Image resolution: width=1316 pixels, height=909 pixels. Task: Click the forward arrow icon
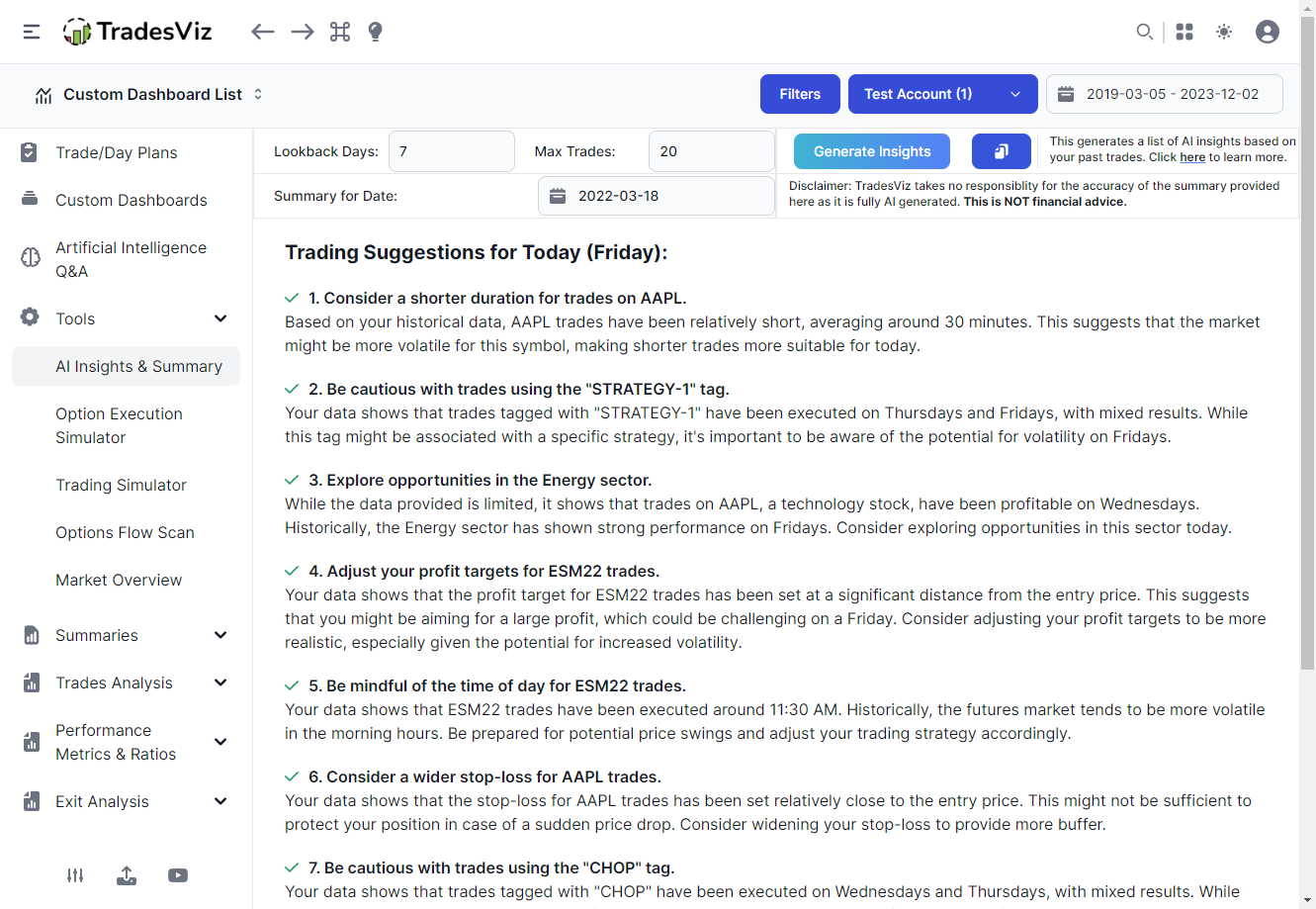tap(303, 32)
